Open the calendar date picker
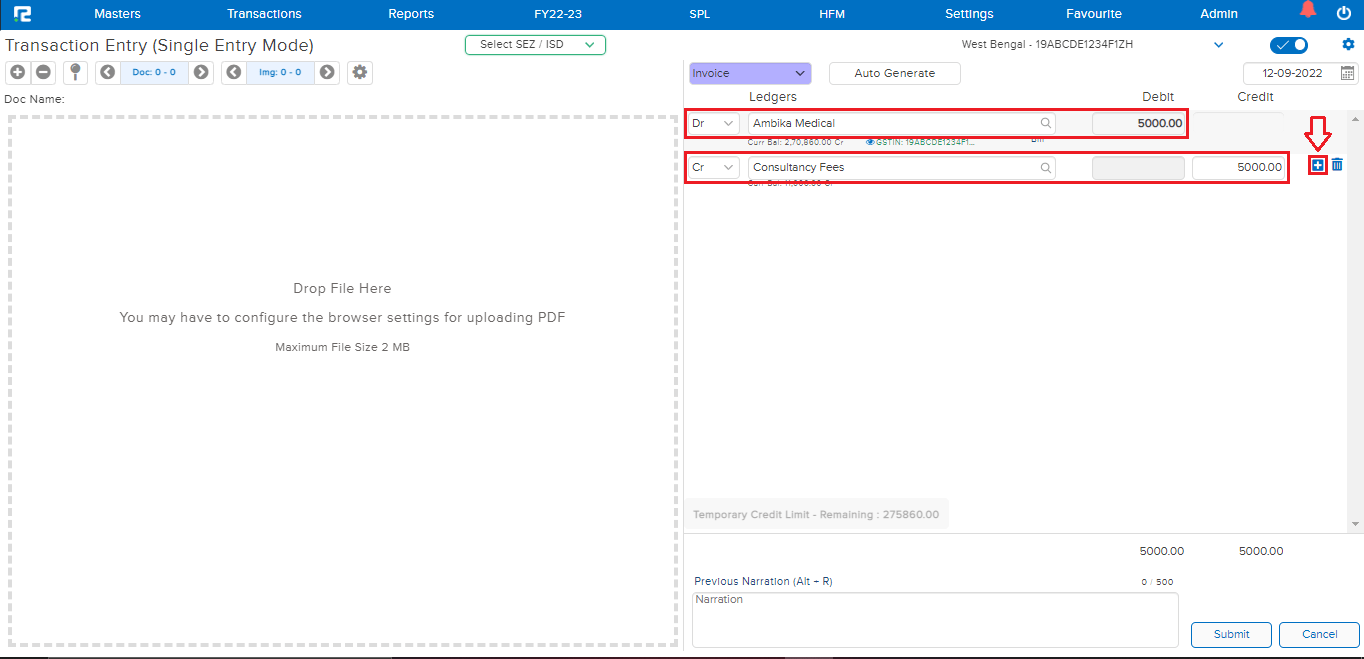The image size is (1364, 659). tap(1347, 73)
